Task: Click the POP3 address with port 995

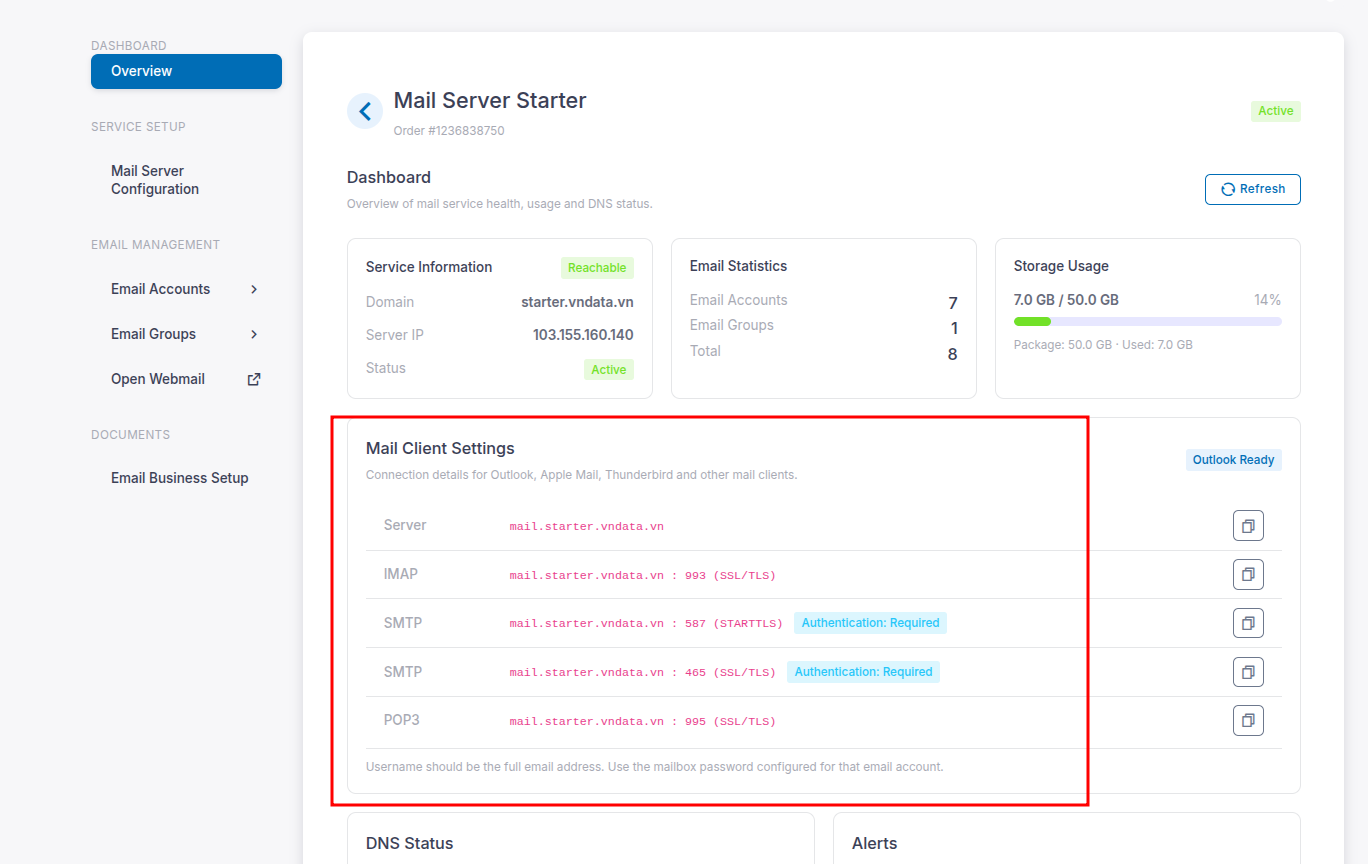Action: [643, 721]
